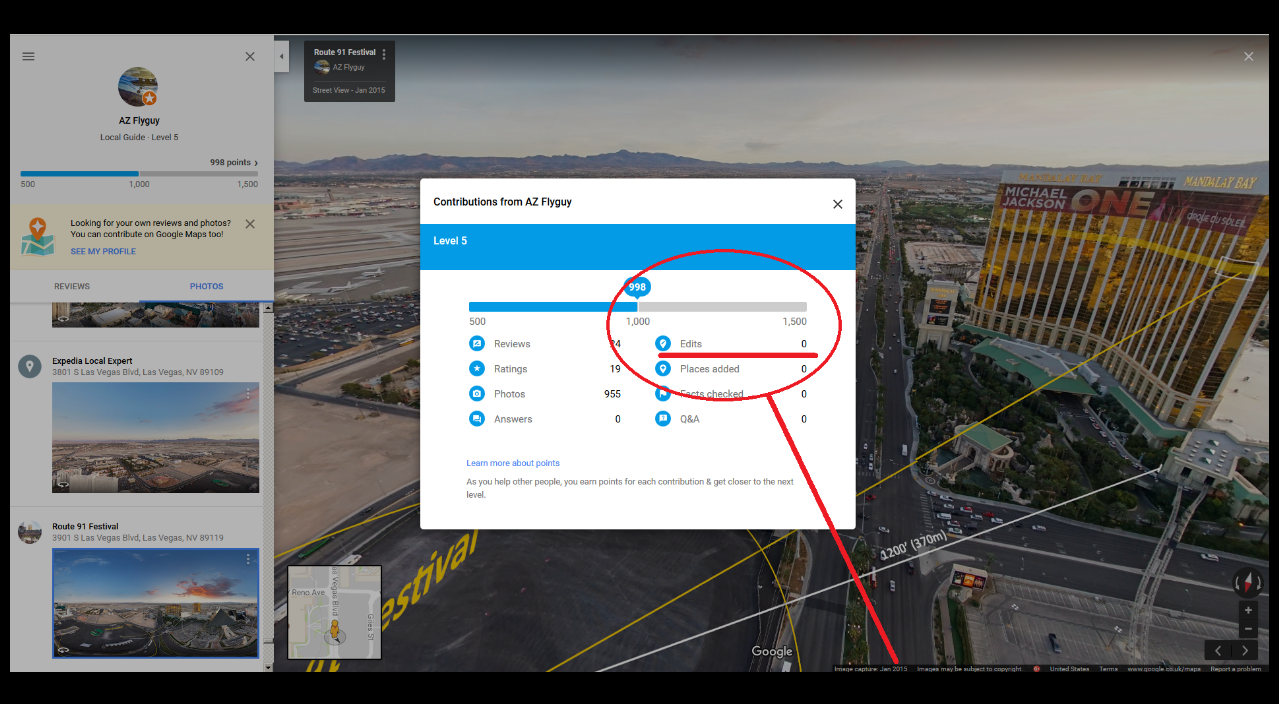Open the Street View card three-dot menu
Viewport: 1279px width, 704px height.
(384, 54)
